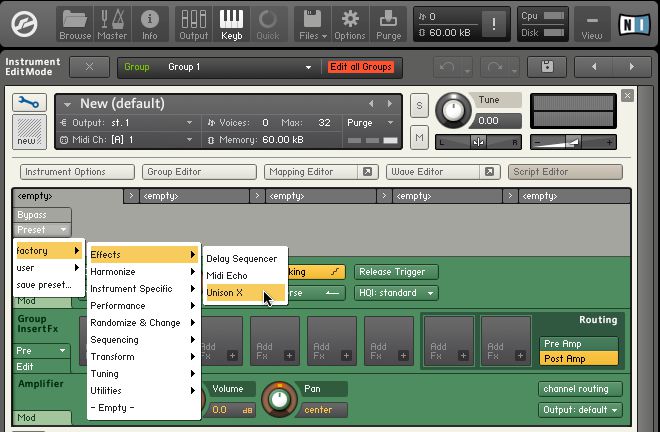Open the user presets submenu
Viewport: 660px width, 432px height.
pos(49,268)
